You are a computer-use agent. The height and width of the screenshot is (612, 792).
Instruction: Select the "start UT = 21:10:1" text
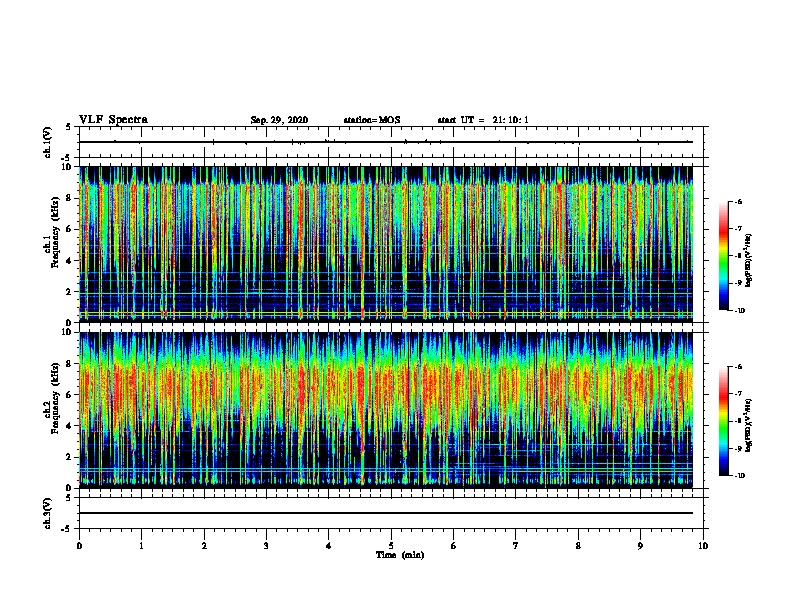(x=483, y=120)
